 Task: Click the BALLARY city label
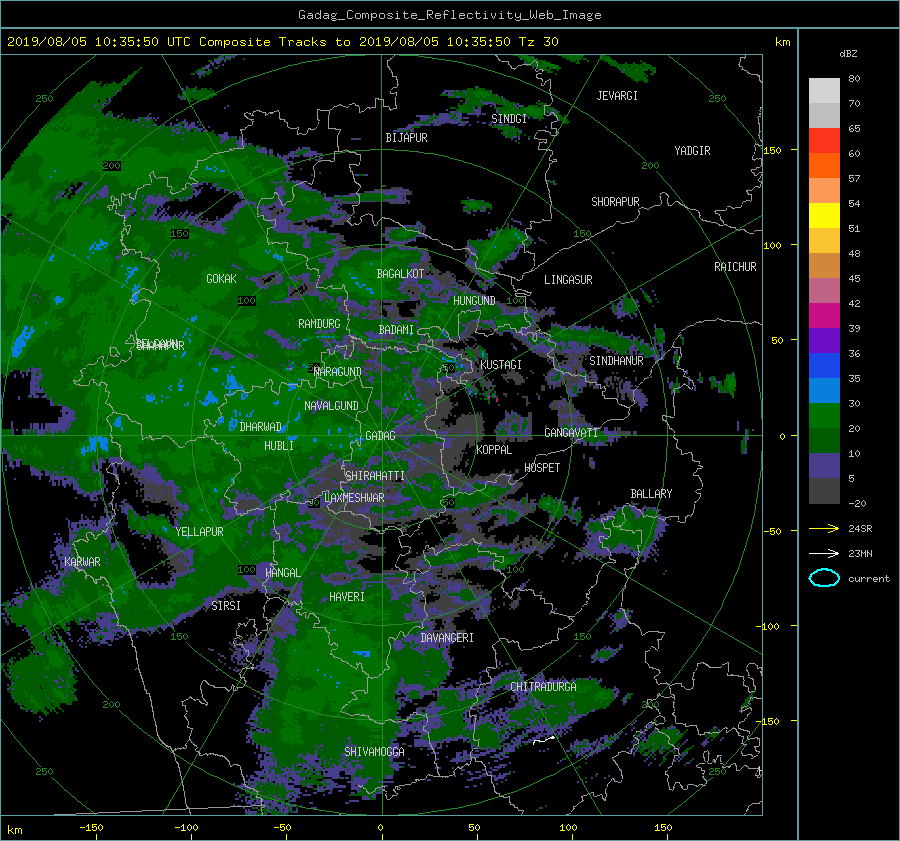click(651, 494)
